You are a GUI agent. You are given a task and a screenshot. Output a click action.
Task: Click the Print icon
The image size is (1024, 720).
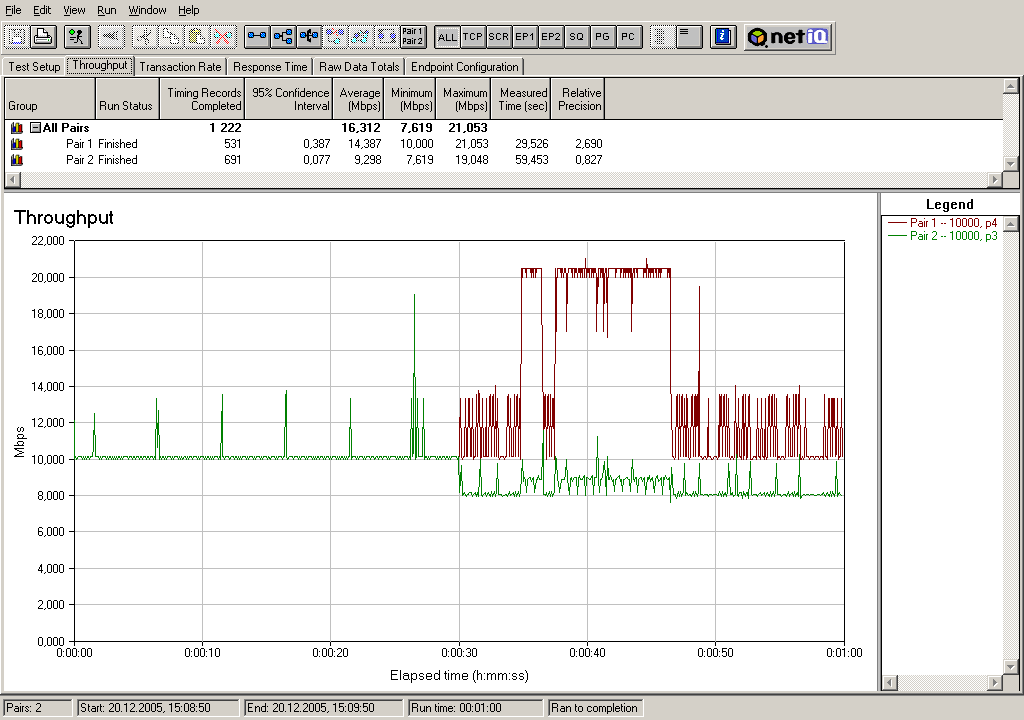coord(42,37)
